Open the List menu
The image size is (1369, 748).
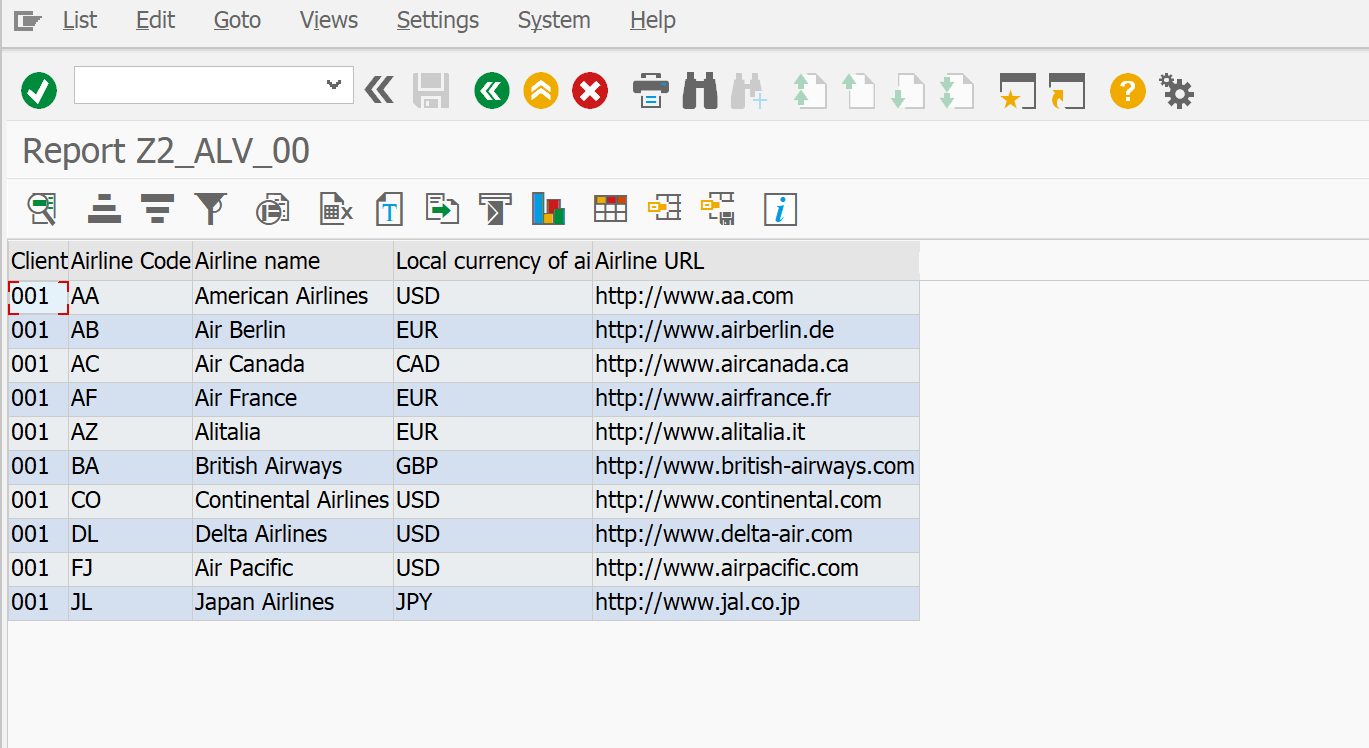[80, 20]
